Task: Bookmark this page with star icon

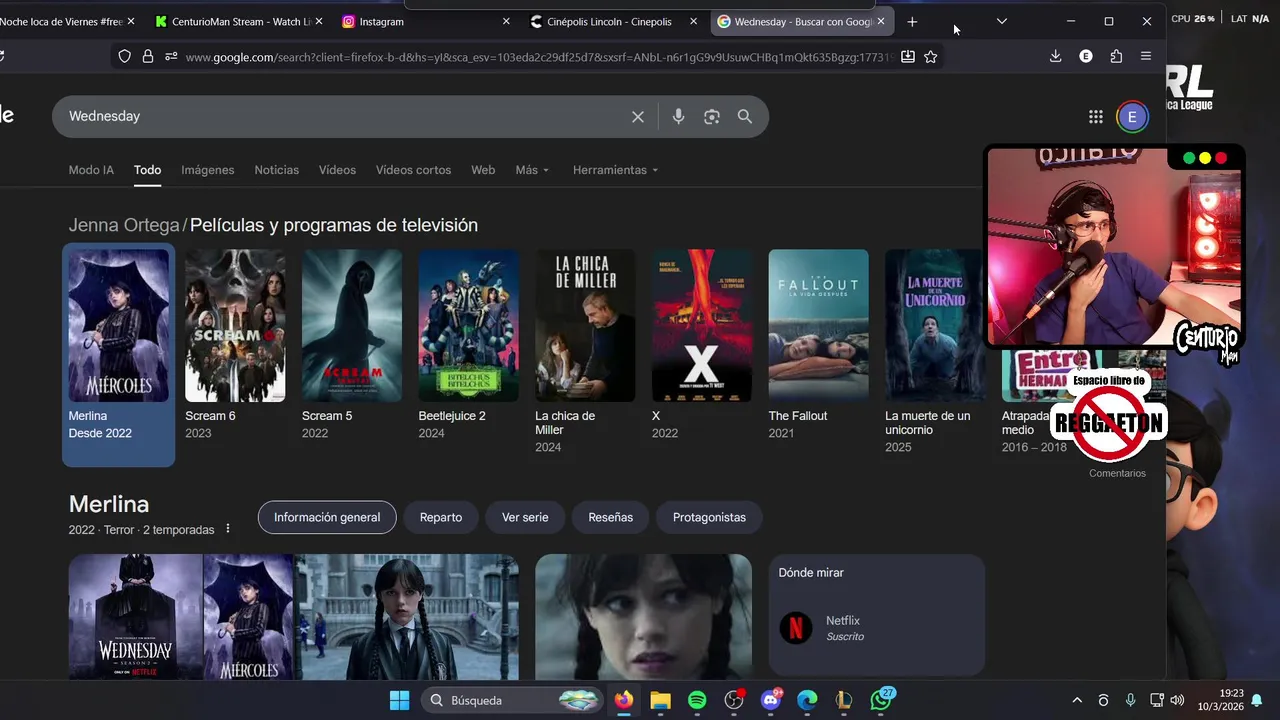Action: pos(931,57)
